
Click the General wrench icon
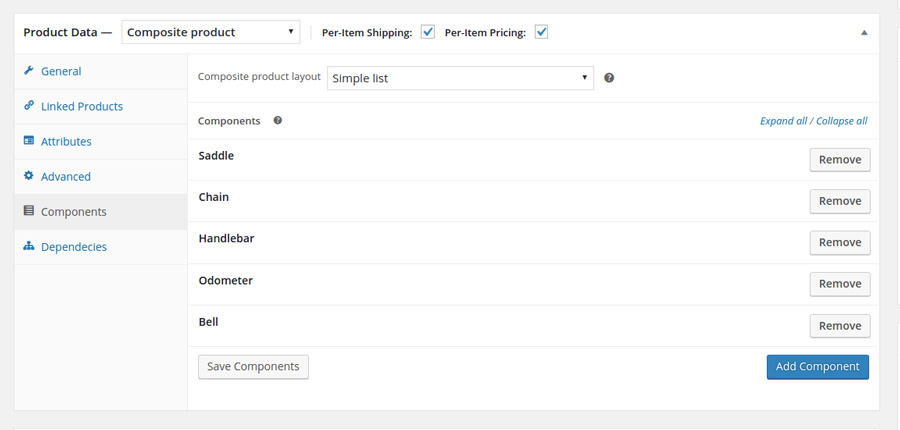[x=29, y=71]
